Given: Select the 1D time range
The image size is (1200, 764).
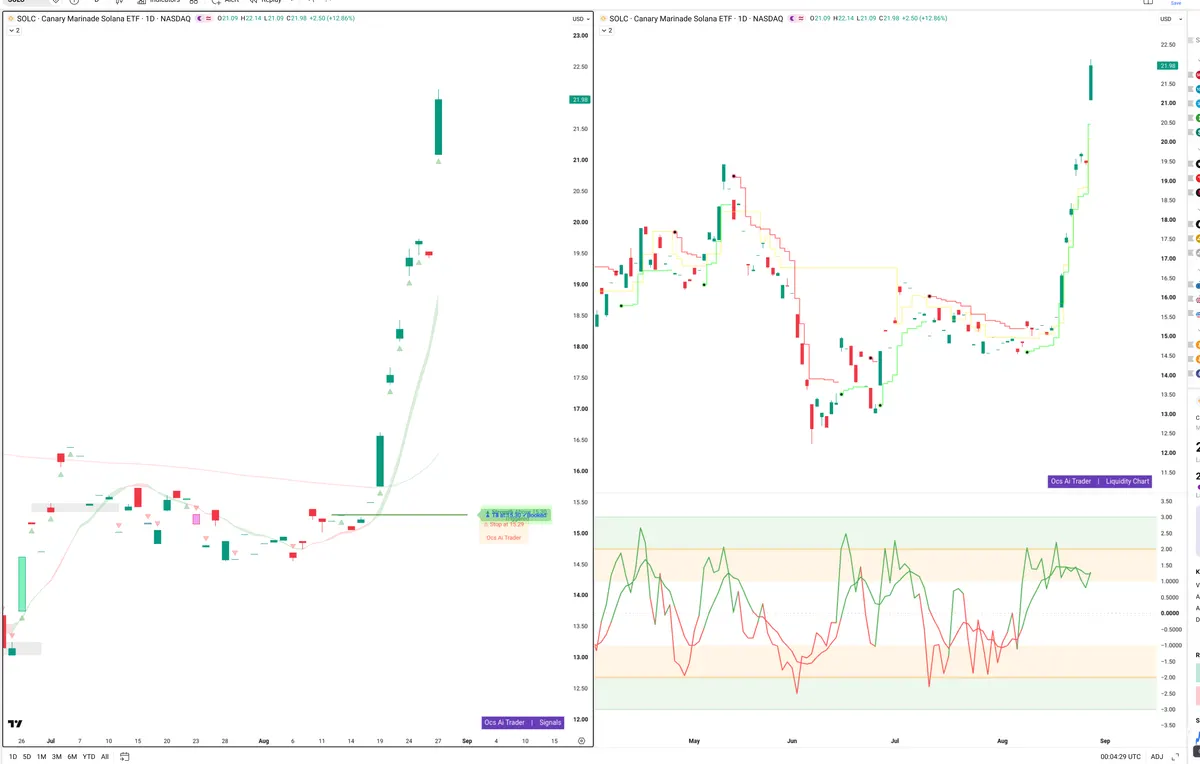Looking at the screenshot, I should click(x=13, y=757).
